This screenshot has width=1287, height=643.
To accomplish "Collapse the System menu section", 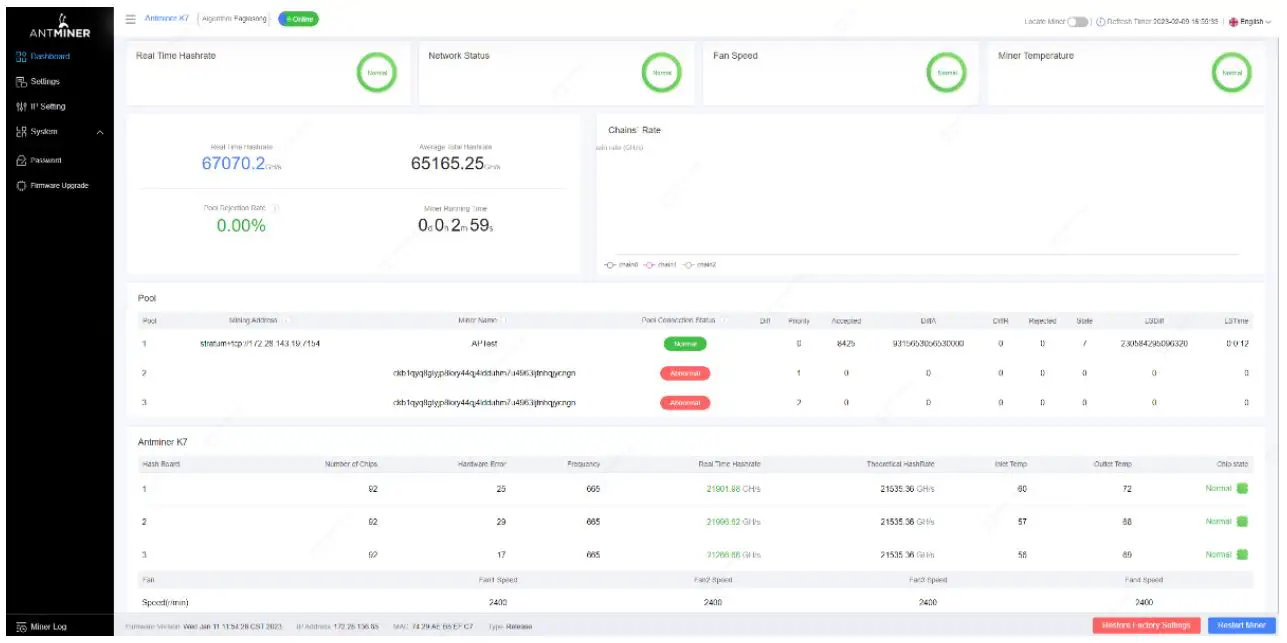I will coord(99,131).
